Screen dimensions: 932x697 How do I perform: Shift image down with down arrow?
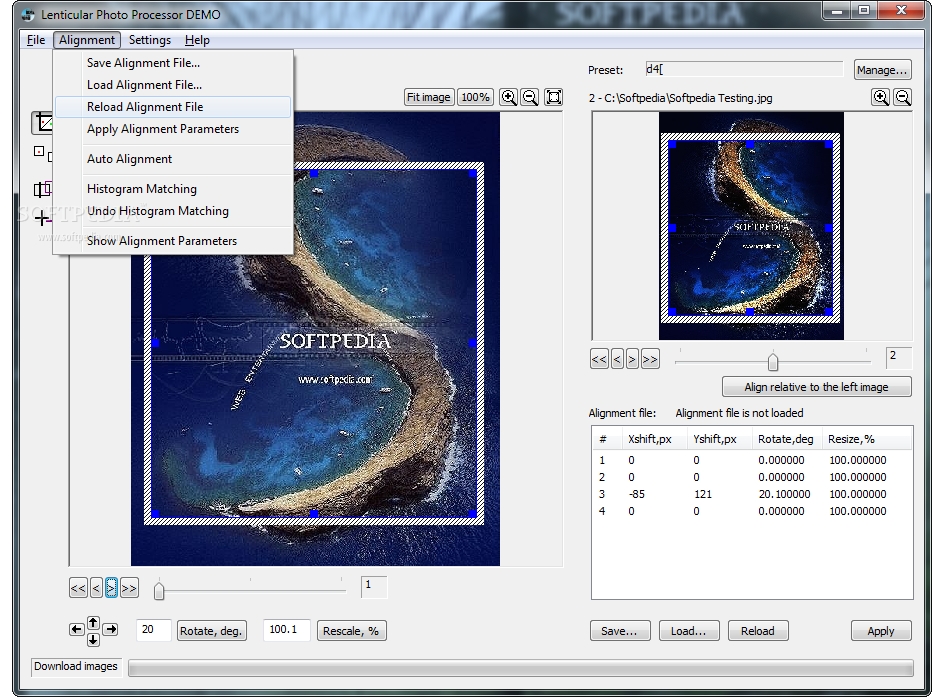pos(93,639)
